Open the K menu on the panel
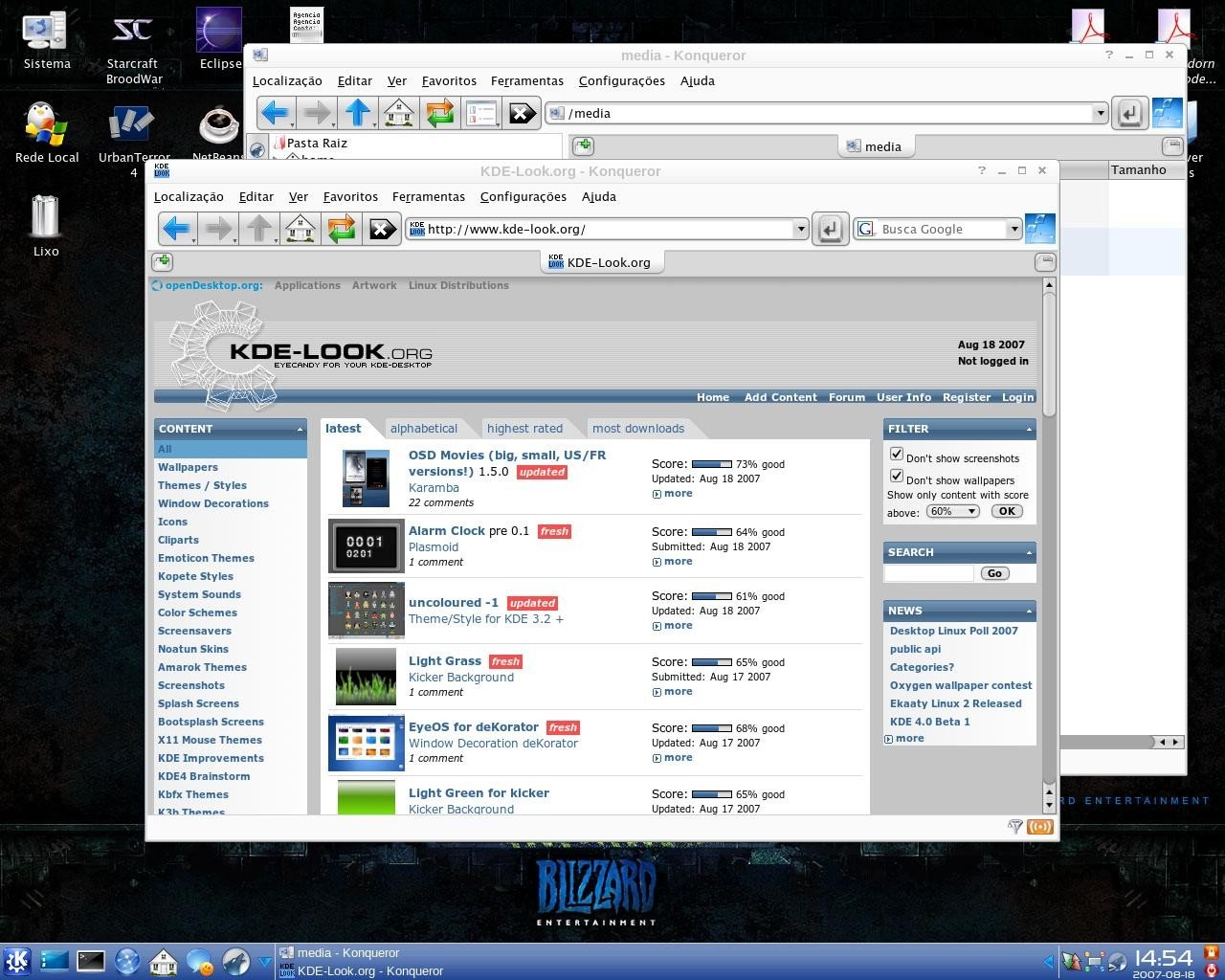Viewport: 1225px width, 980px height. (x=16, y=961)
